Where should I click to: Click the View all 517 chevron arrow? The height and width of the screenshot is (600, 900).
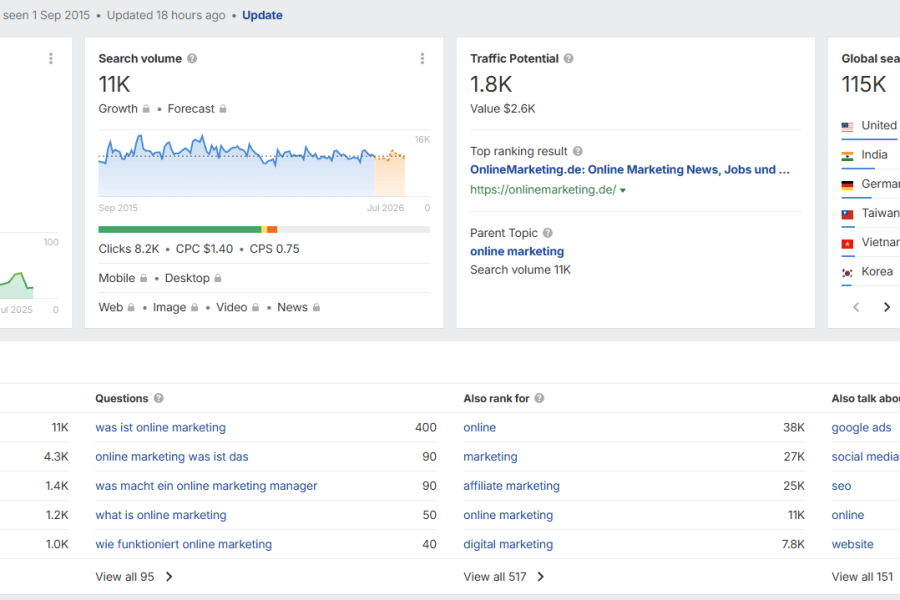[x=541, y=576]
